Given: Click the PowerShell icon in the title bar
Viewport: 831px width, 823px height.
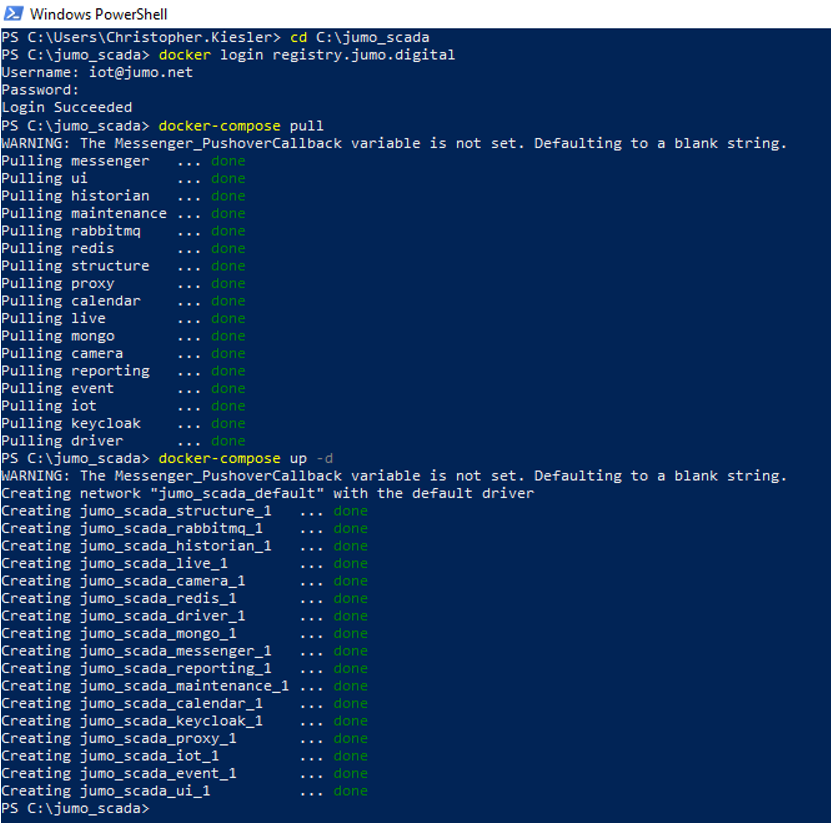Looking at the screenshot, I should pos(13,14).
